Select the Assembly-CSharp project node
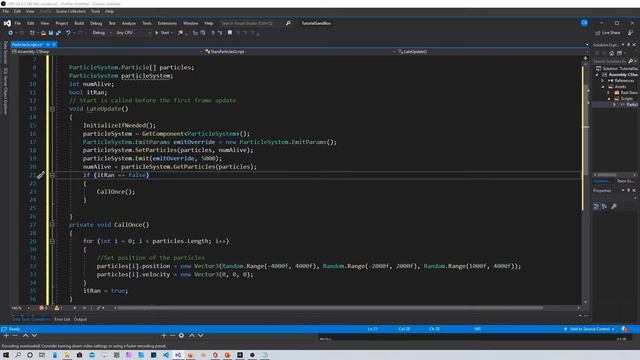This screenshot has width=640, height=360. (x=622, y=75)
